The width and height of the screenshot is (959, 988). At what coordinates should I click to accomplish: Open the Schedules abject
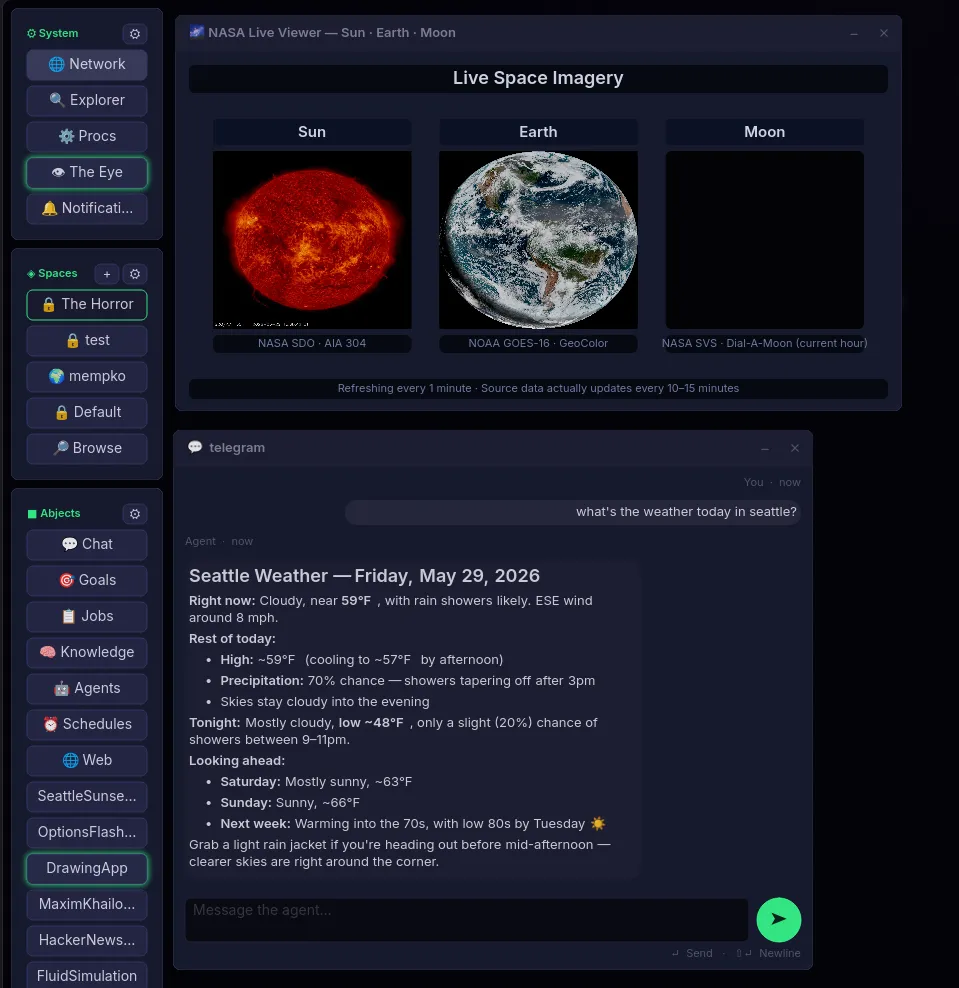[87, 724]
